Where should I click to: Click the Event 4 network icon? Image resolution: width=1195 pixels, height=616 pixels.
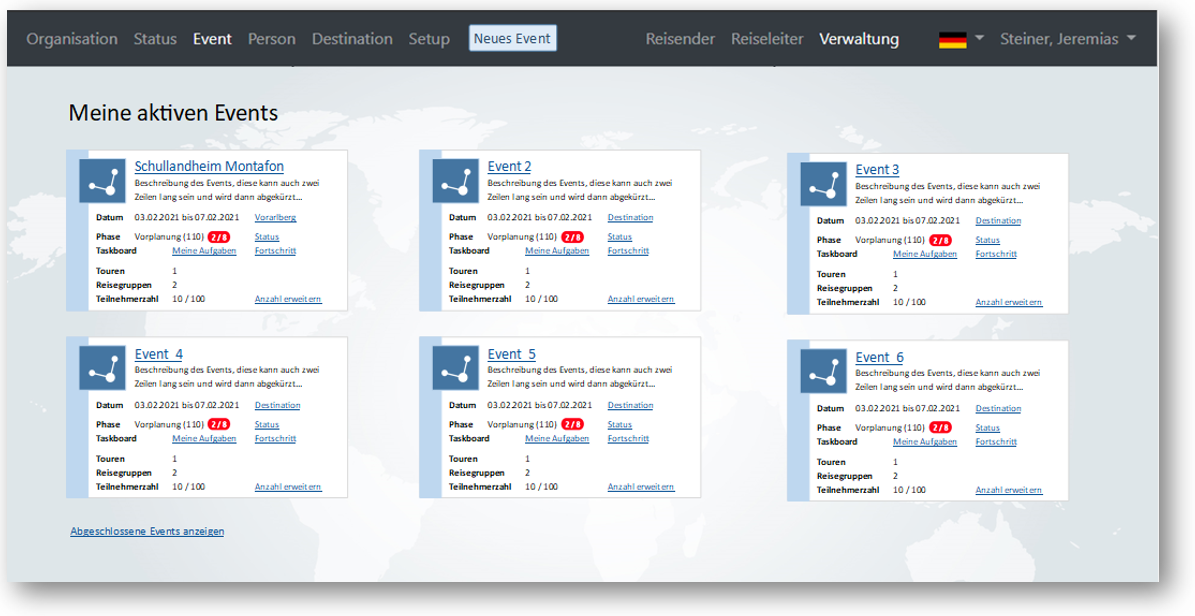click(x=102, y=368)
